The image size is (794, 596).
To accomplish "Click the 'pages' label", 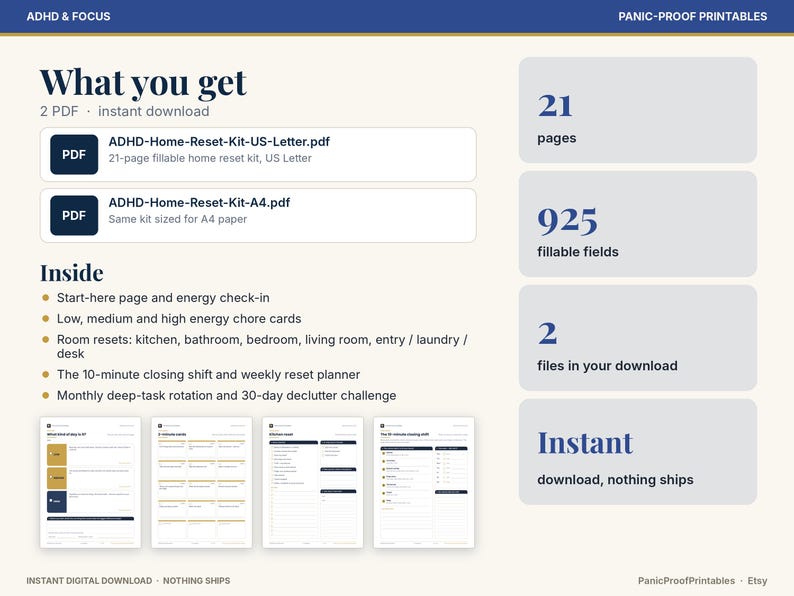I will 557,138.
